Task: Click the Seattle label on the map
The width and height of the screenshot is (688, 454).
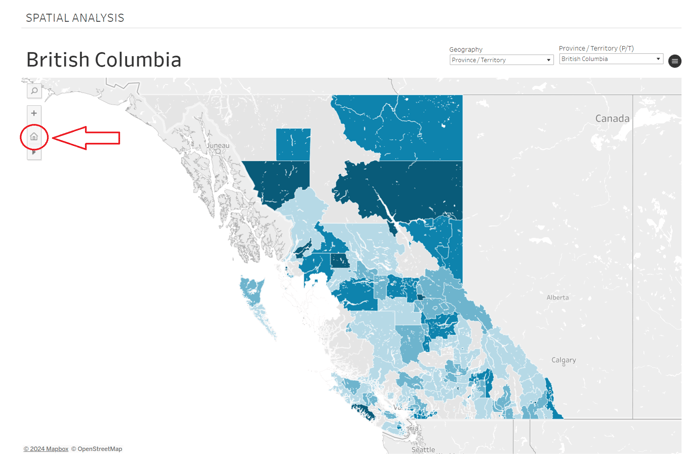Action: [423, 449]
